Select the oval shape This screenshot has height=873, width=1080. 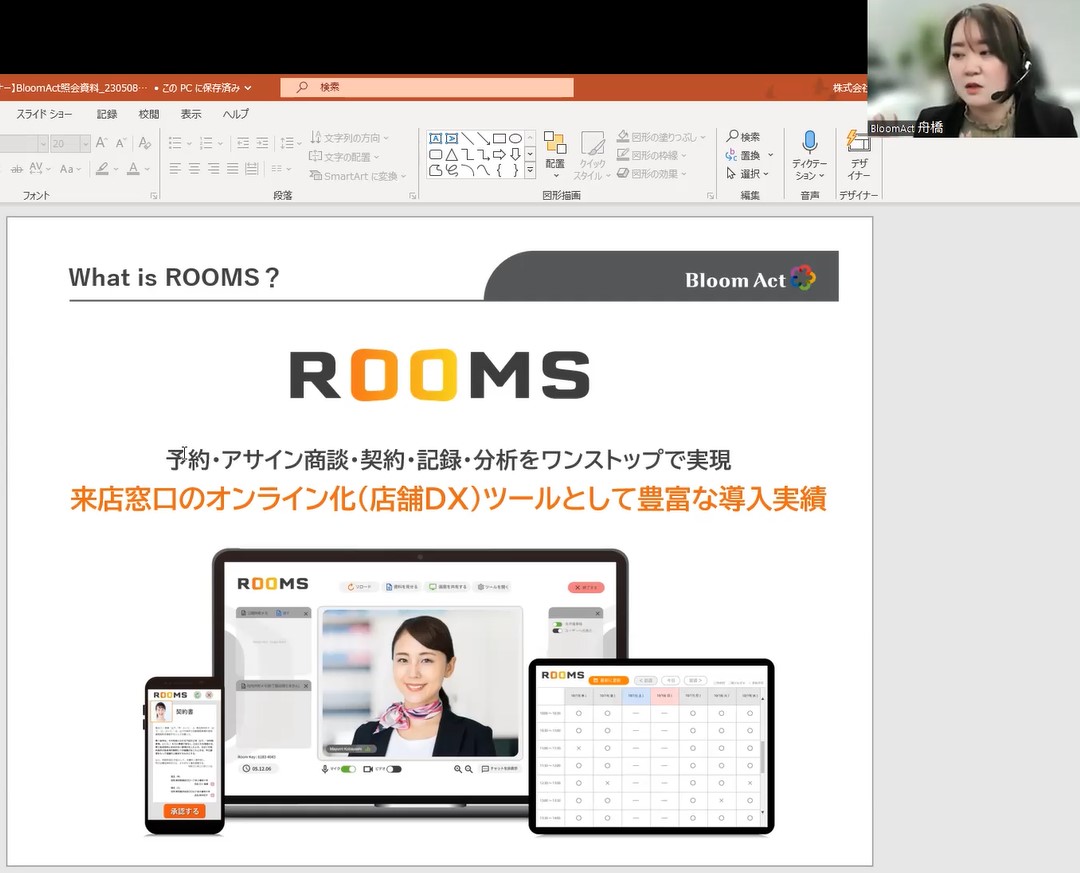(515, 138)
